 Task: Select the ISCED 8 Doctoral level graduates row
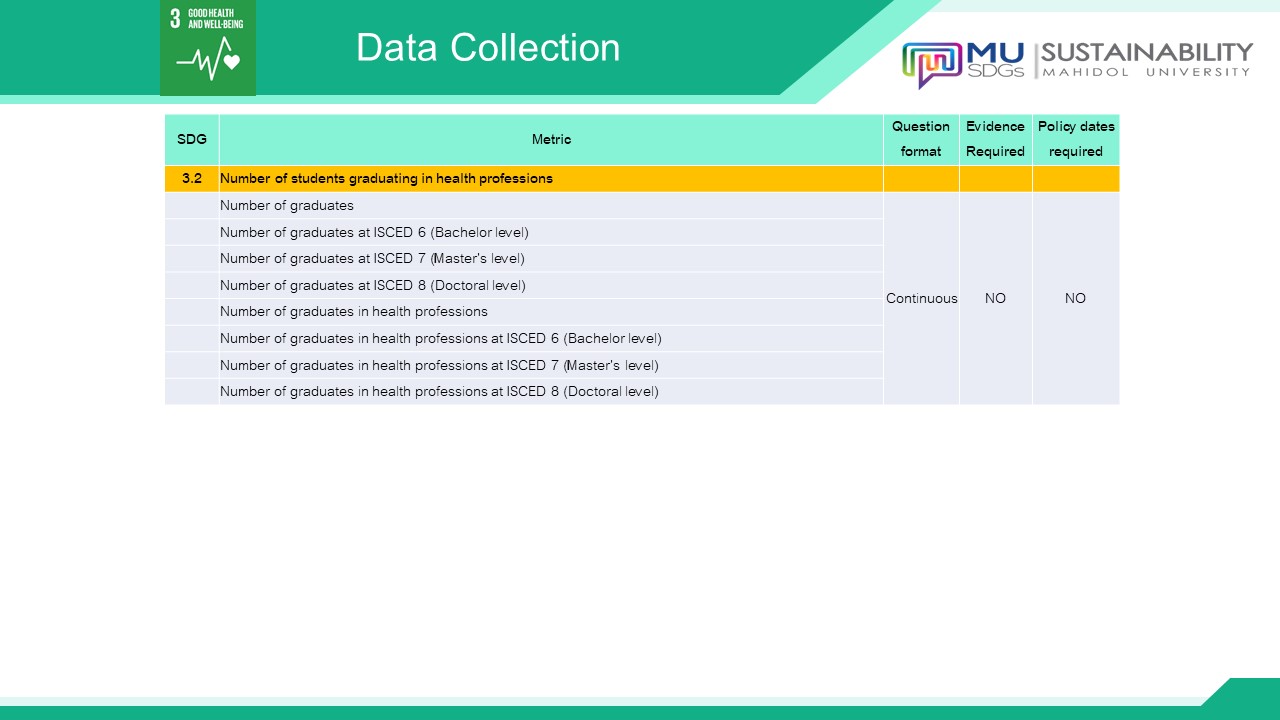(x=372, y=285)
